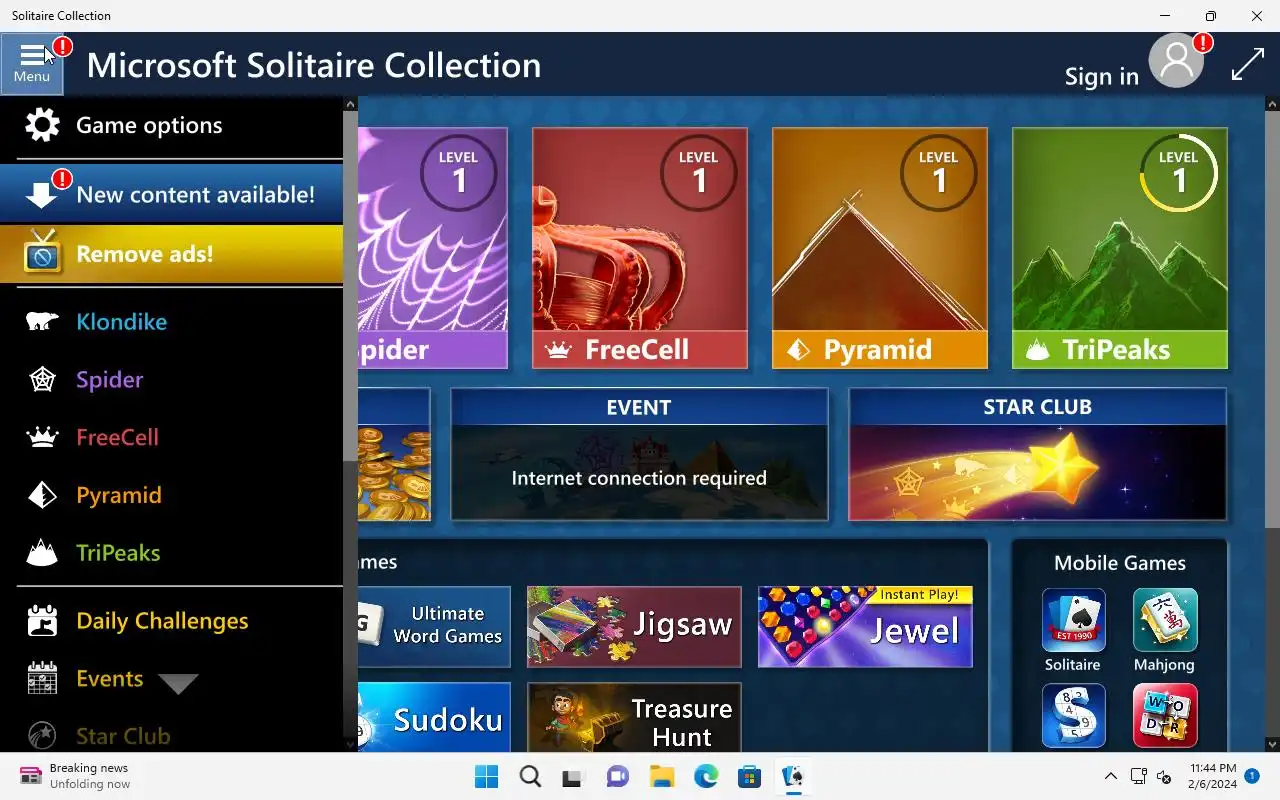Viewport: 1280px width, 800px height.
Task: Open the Sudoku game tile
Action: pyautogui.click(x=434, y=717)
